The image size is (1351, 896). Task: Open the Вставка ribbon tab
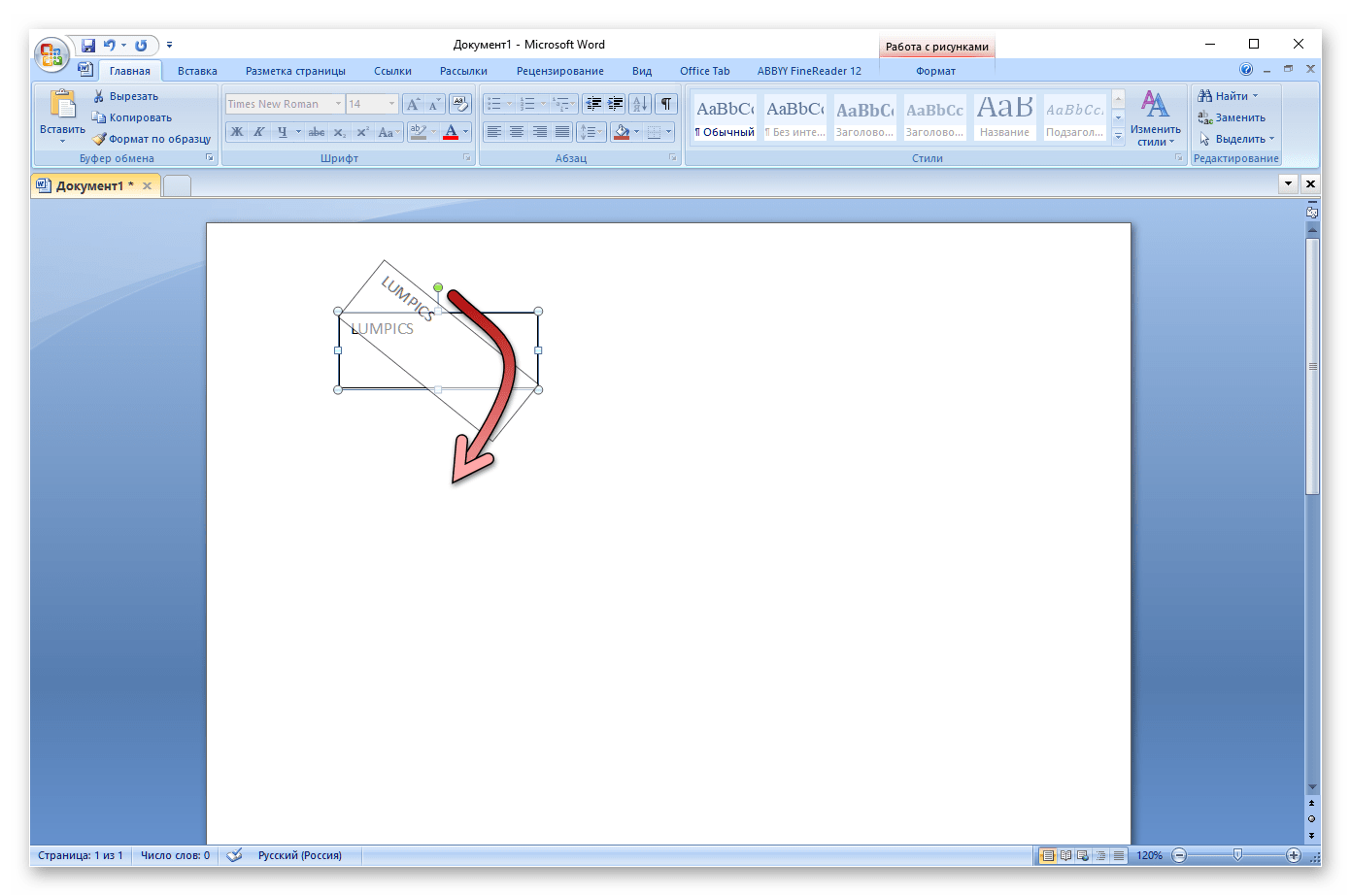tap(197, 71)
